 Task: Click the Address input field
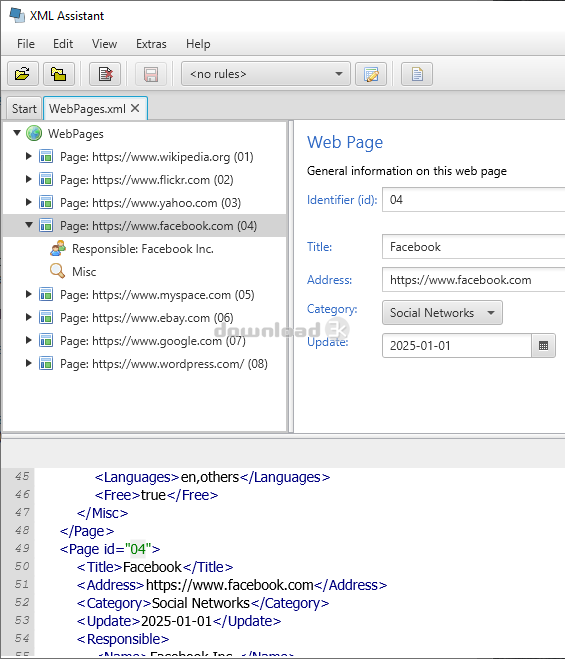click(x=473, y=279)
